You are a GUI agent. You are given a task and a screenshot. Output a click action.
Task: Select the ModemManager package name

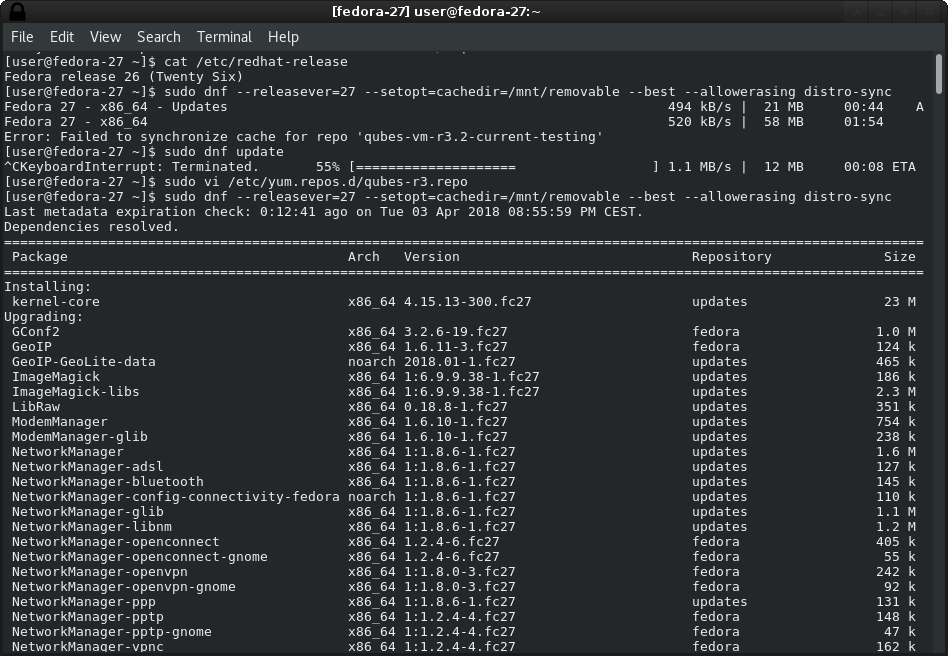pyautogui.click(x=60, y=422)
